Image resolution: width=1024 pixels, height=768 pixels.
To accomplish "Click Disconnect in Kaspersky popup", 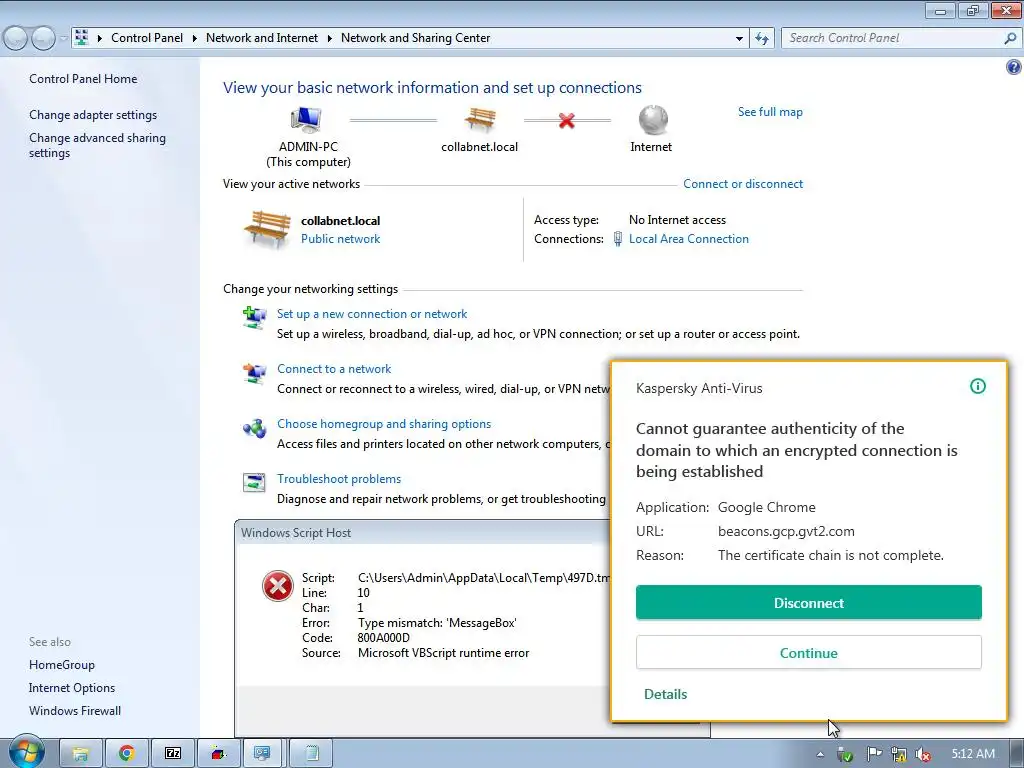I will coord(808,602).
